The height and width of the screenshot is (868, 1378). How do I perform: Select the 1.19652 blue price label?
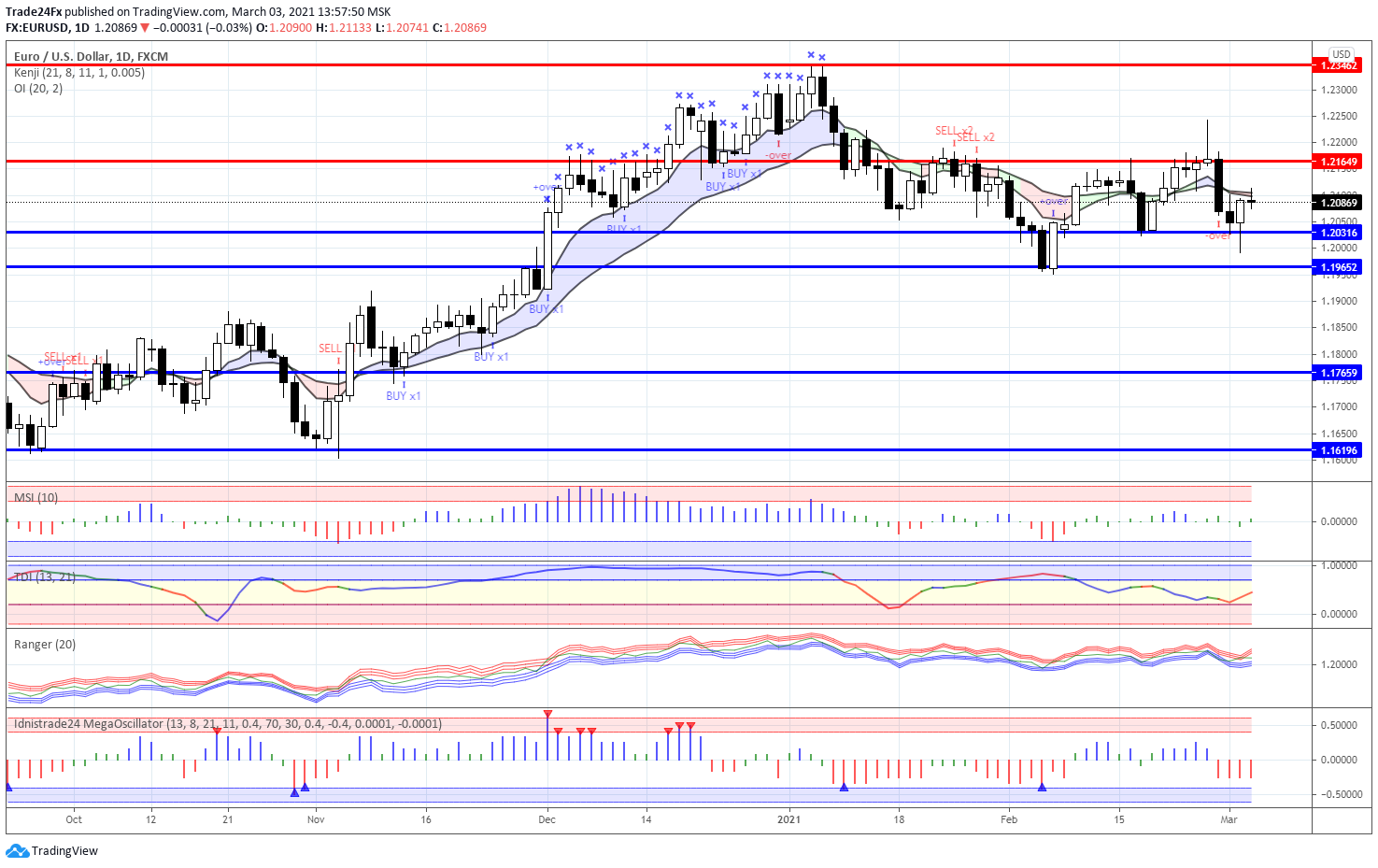1337,267
